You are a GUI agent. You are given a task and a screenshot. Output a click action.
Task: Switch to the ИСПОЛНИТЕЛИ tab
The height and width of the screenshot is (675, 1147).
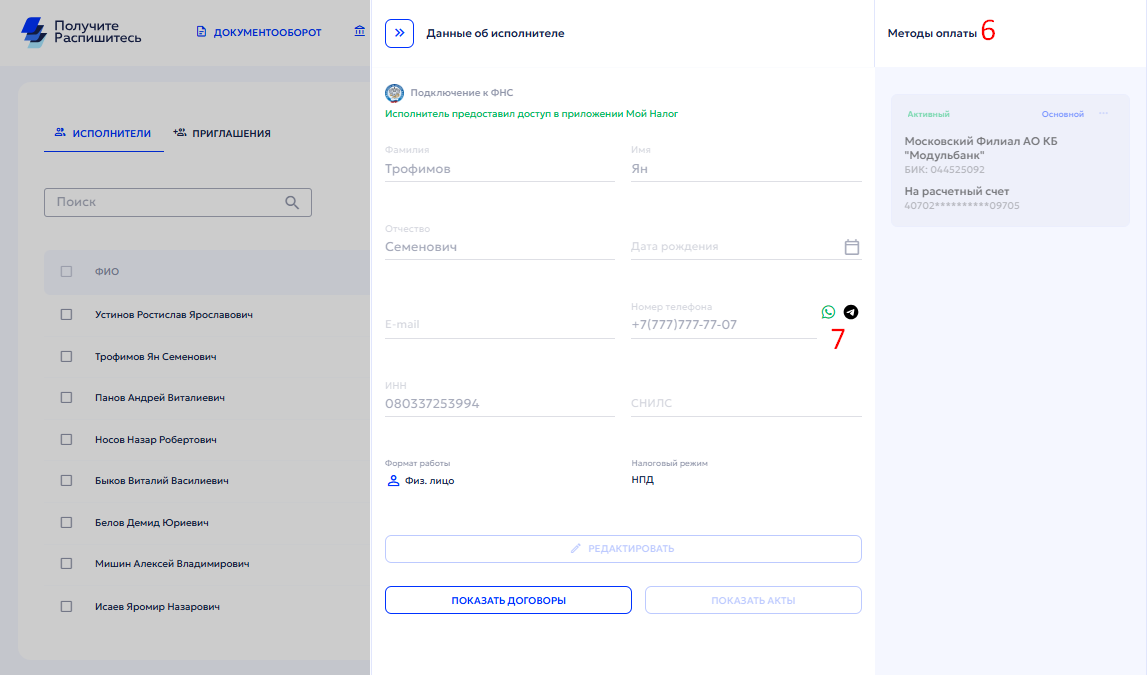pyautogui.click(x=103, y=133)
